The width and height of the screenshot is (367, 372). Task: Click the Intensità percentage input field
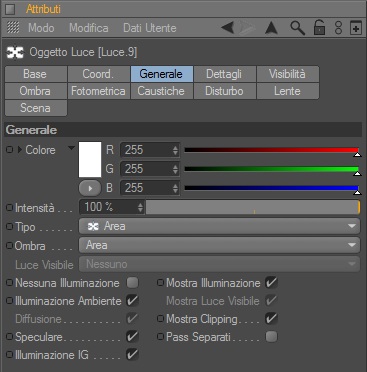point(112,207)
